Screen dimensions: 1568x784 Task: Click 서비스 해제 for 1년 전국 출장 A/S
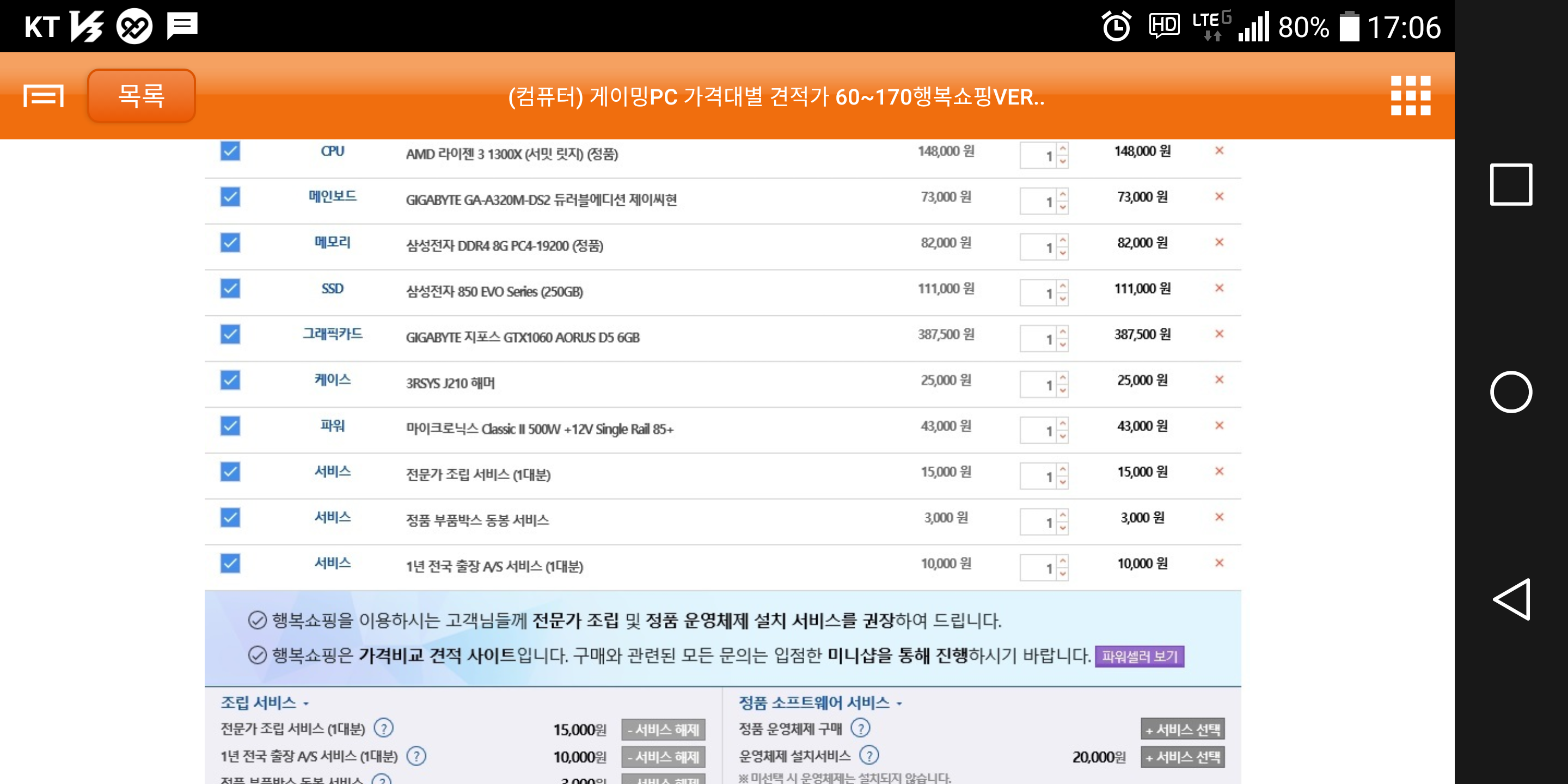point(664,757)
